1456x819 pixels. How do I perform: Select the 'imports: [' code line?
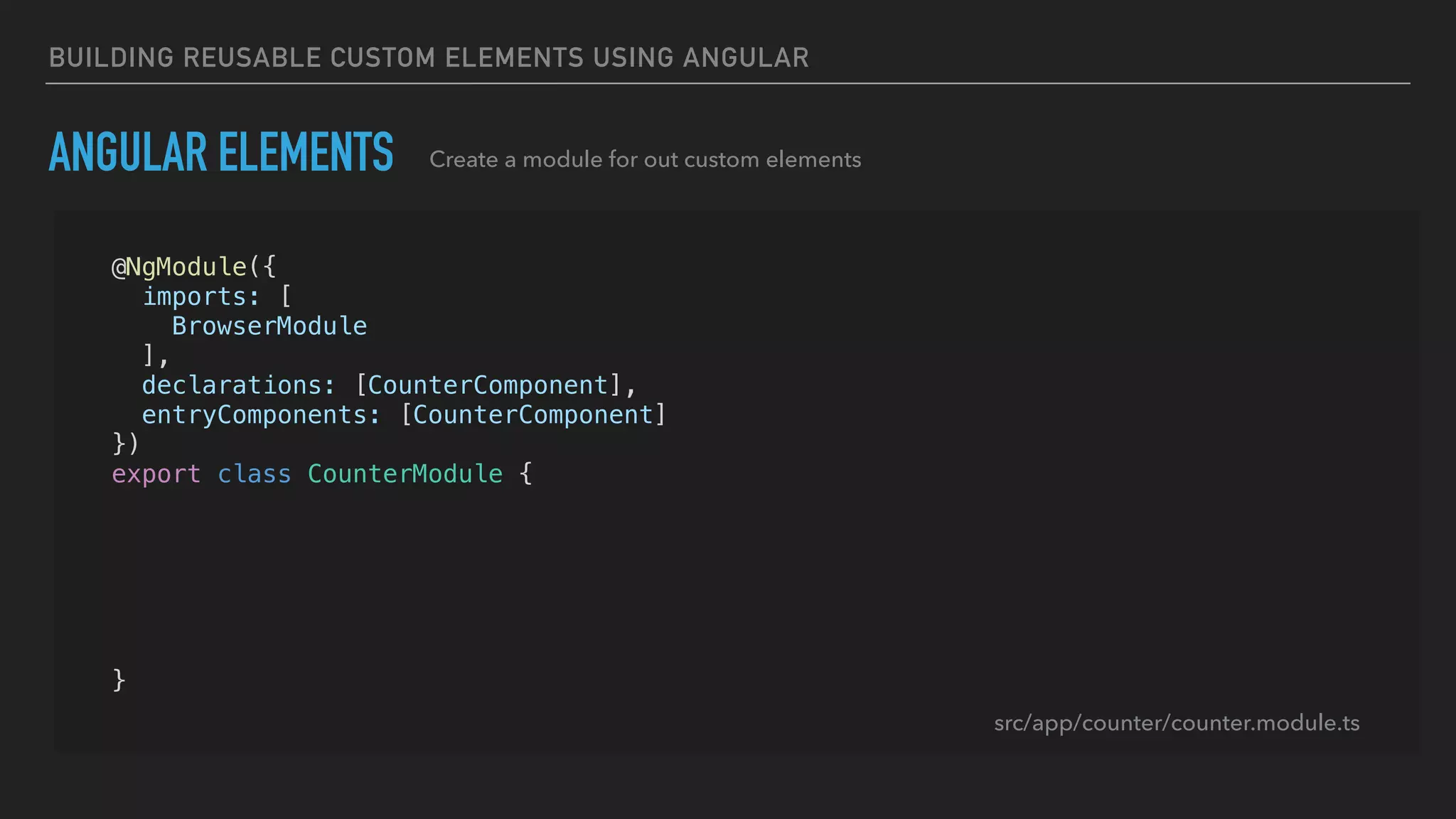(217, 296)
